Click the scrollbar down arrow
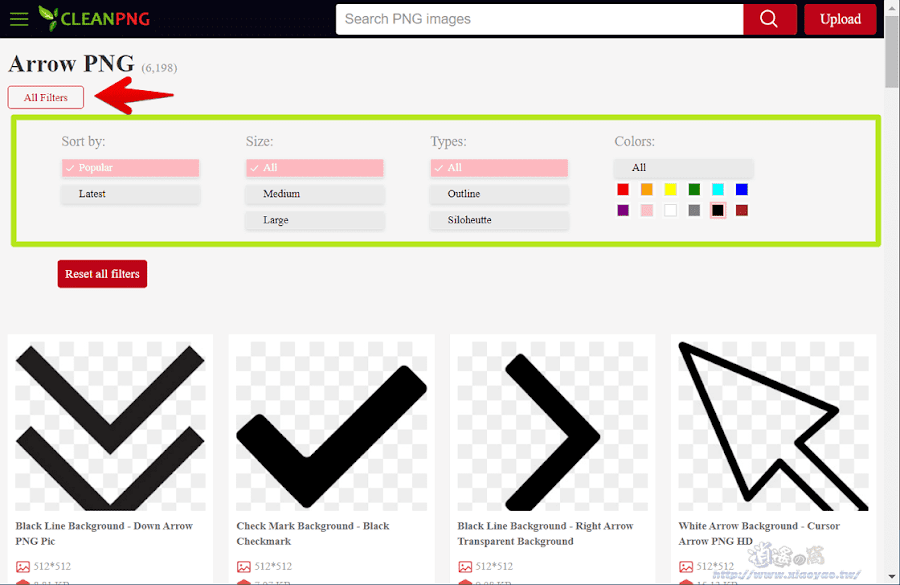Viewport: 900px width, 585px height. [891, 577]
